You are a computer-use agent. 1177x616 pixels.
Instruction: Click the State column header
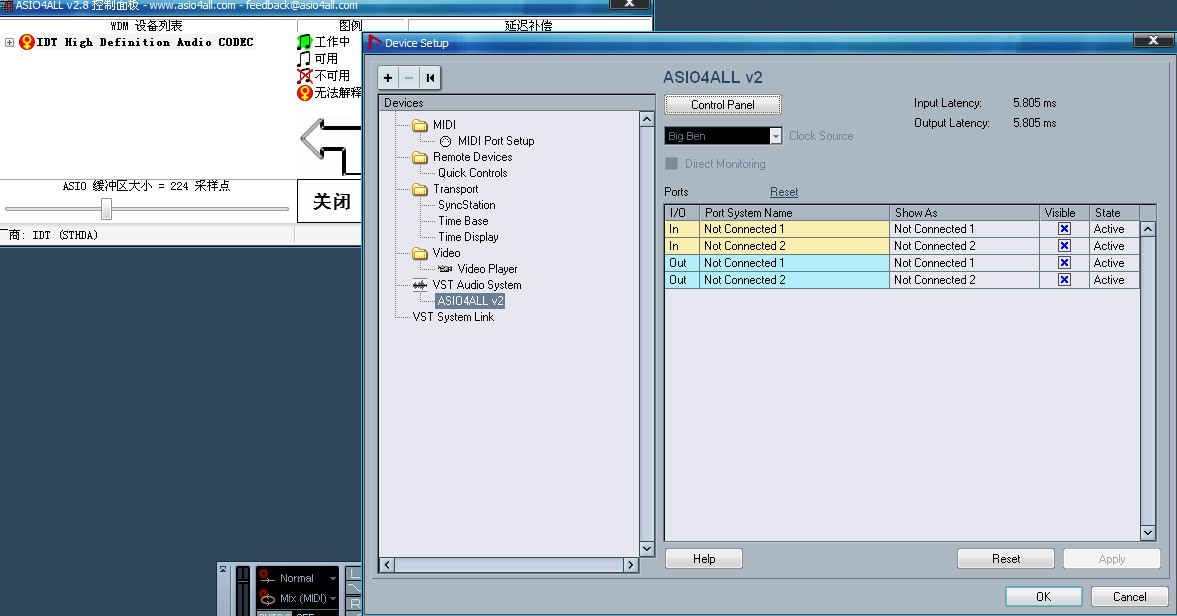pos(1114,213)
